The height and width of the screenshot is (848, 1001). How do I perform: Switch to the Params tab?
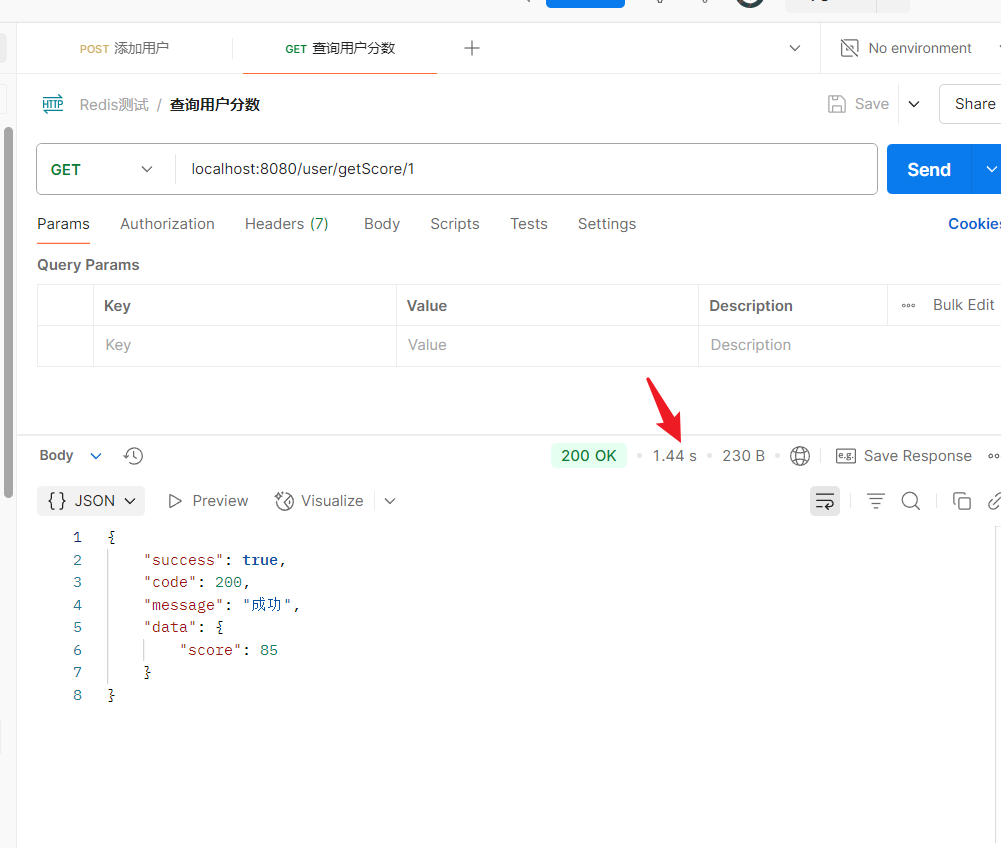[x=63, y=224]
